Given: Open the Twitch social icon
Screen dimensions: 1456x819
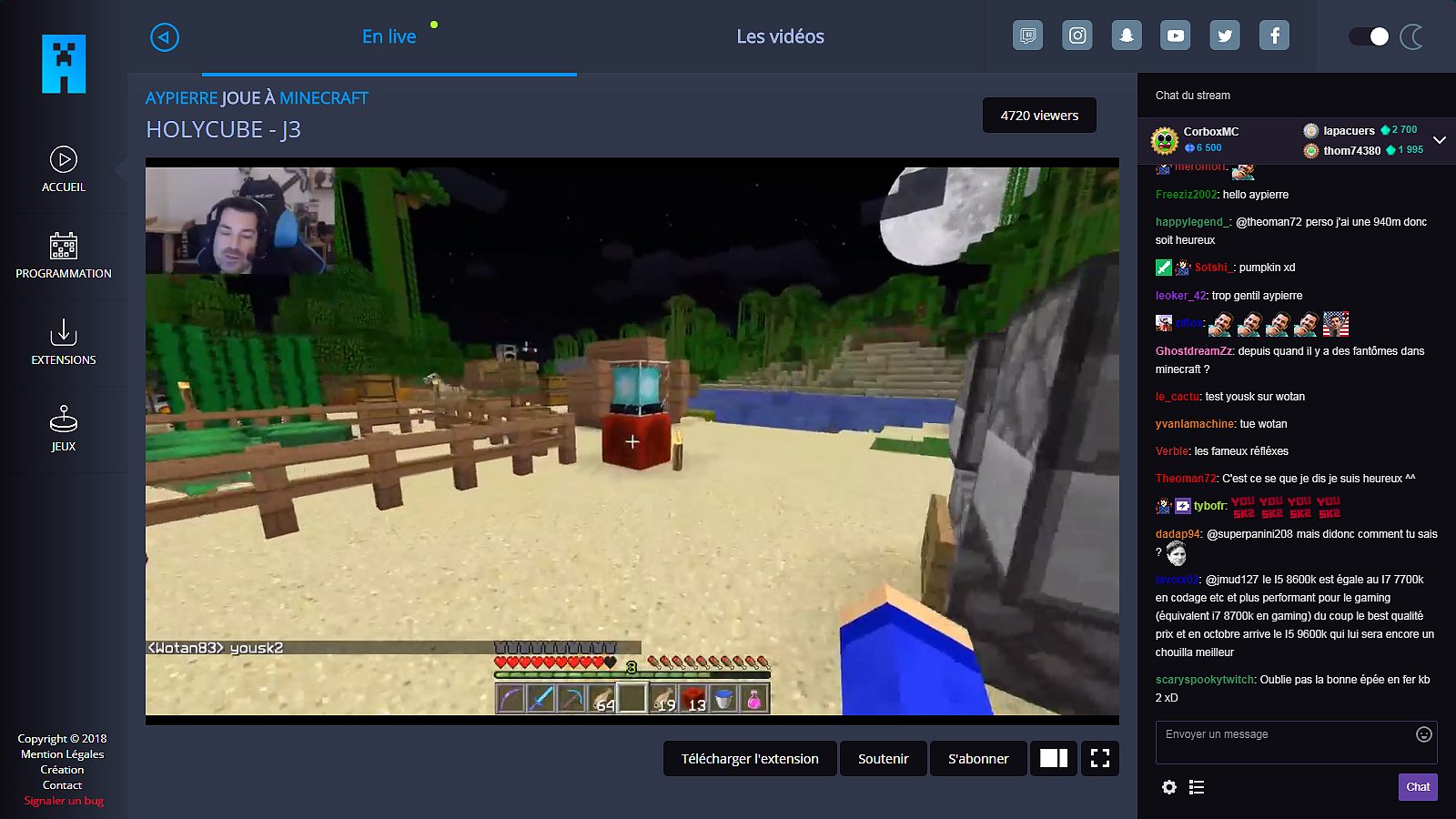Looking at the screenshot, I should pos(1028,35).
